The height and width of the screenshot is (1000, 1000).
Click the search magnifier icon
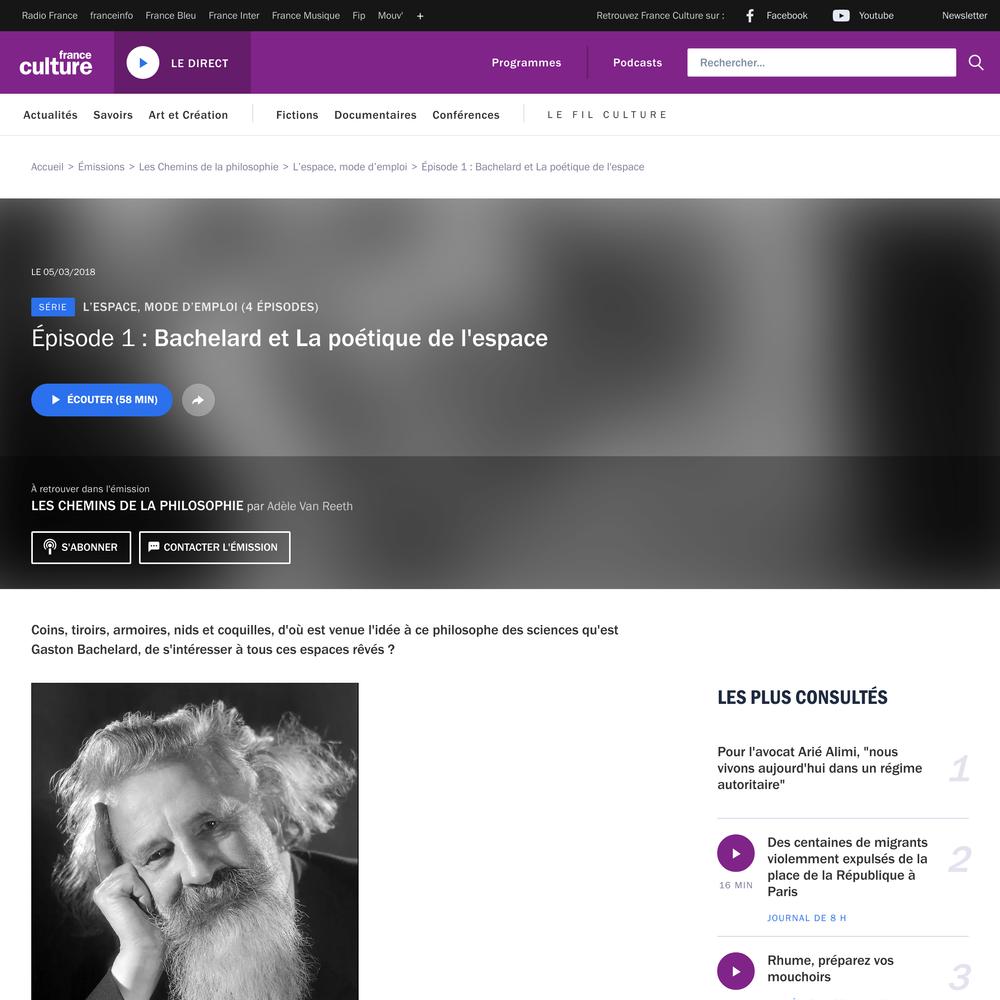976,62
